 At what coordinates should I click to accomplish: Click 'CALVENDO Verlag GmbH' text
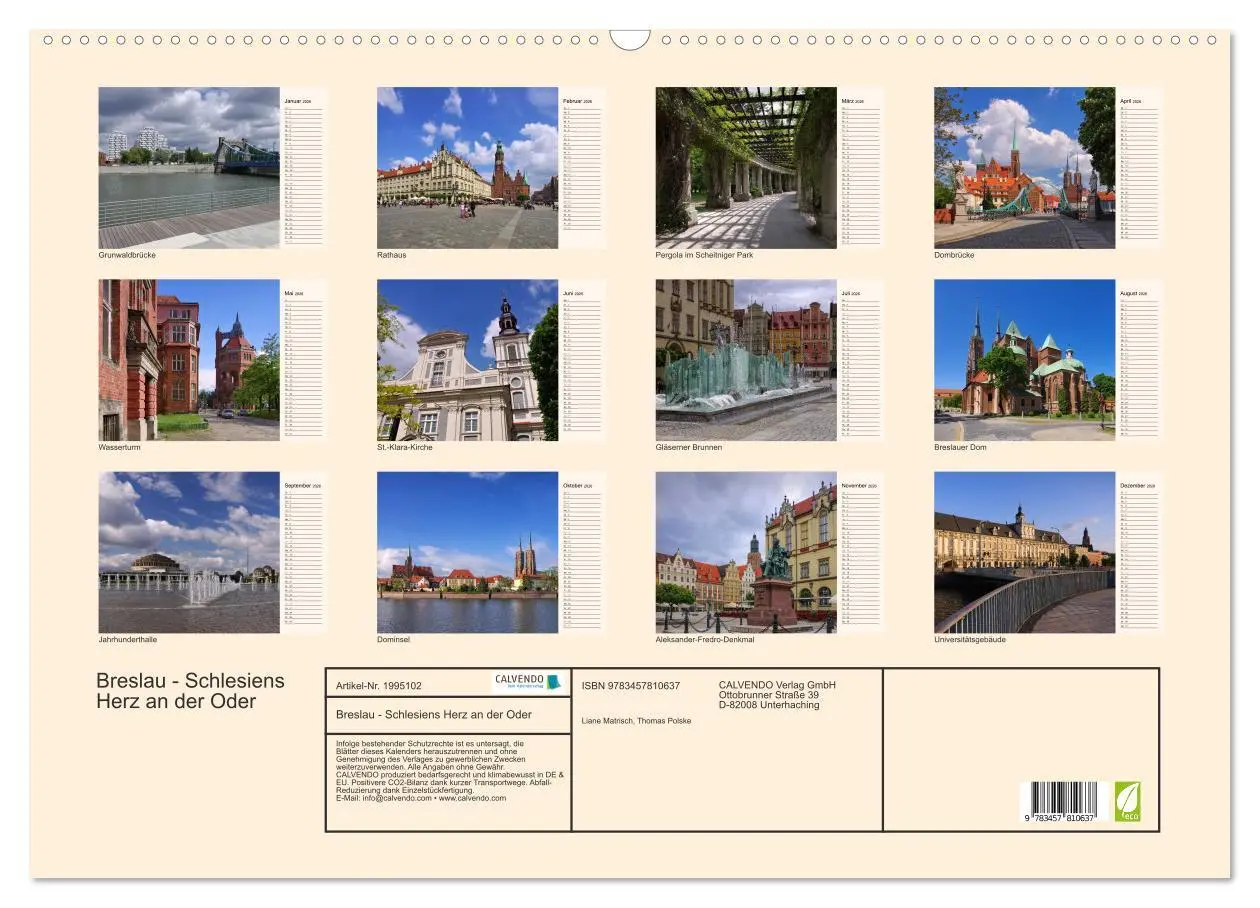tap(777, 685)
